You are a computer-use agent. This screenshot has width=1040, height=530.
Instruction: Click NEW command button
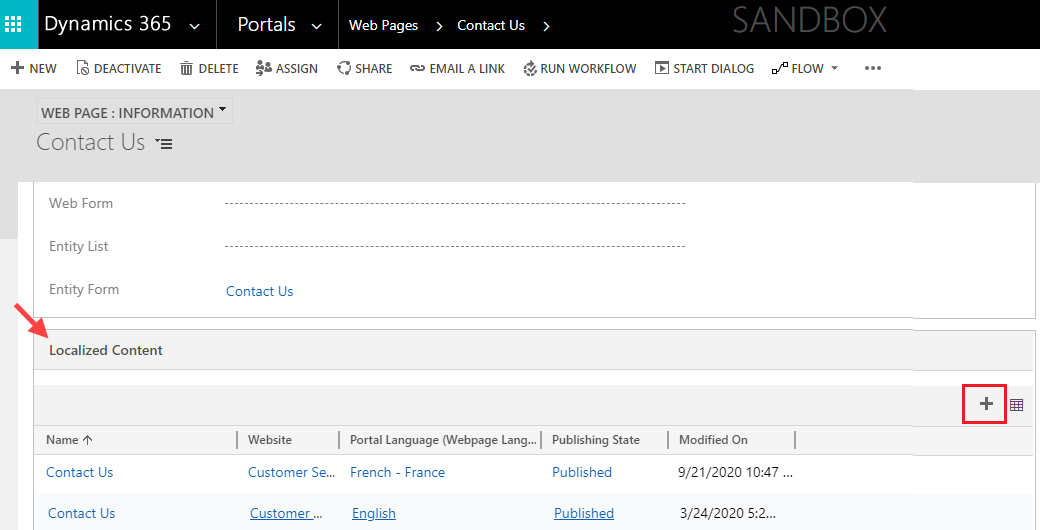tap(34, 68)
